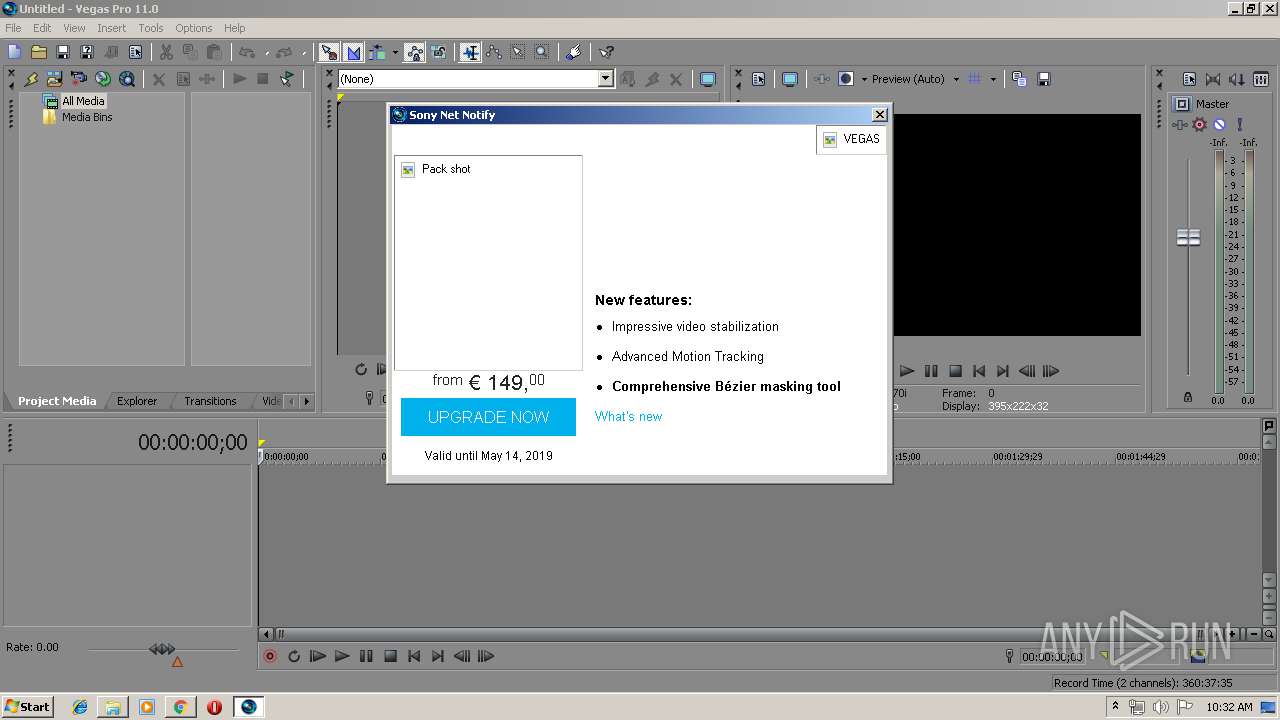Click the Save As icon with question mark
This screenshot has height=720, width=1280.
tap(86, 52)
